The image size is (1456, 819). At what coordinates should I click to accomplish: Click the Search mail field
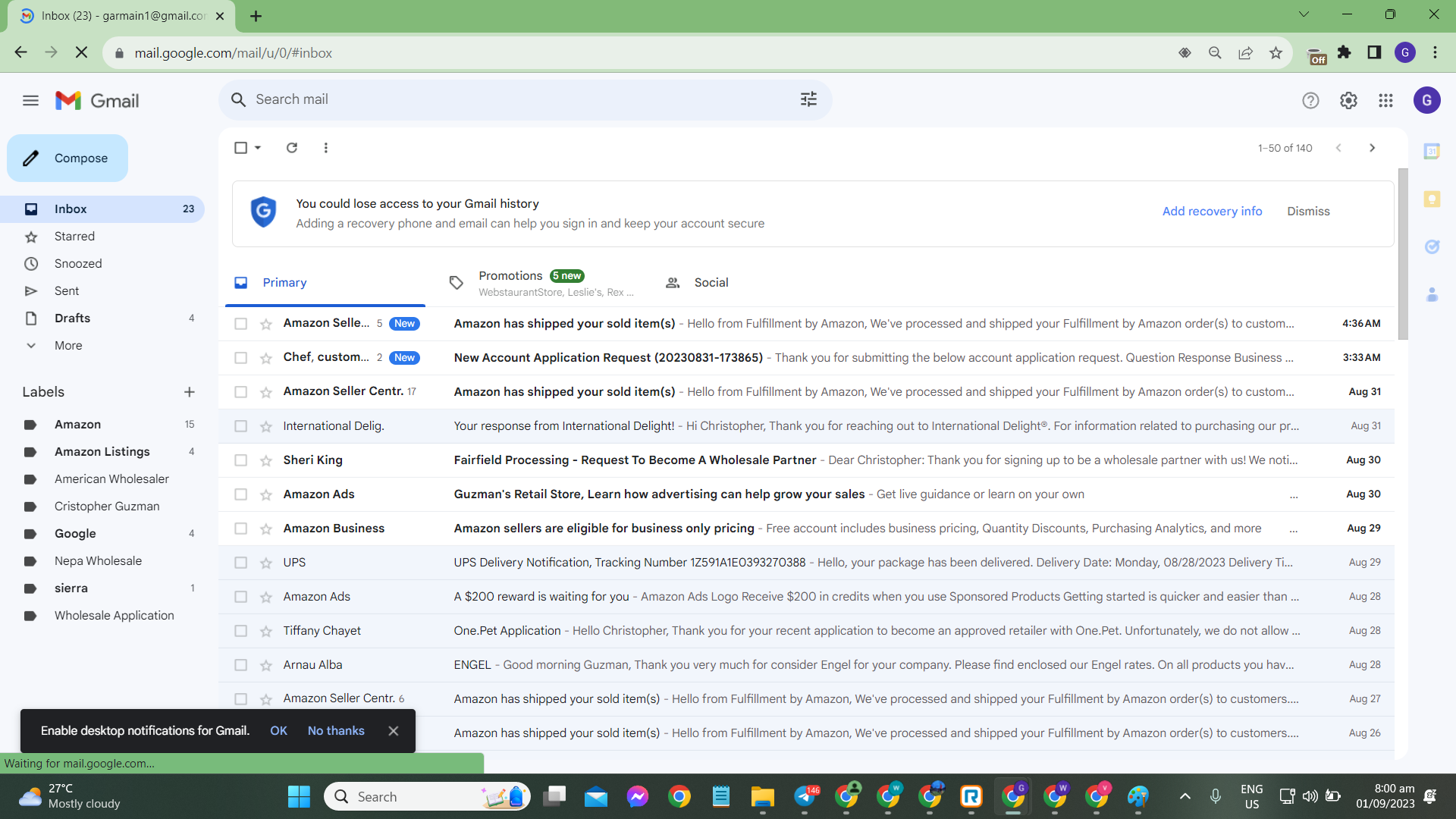(523, 99)
